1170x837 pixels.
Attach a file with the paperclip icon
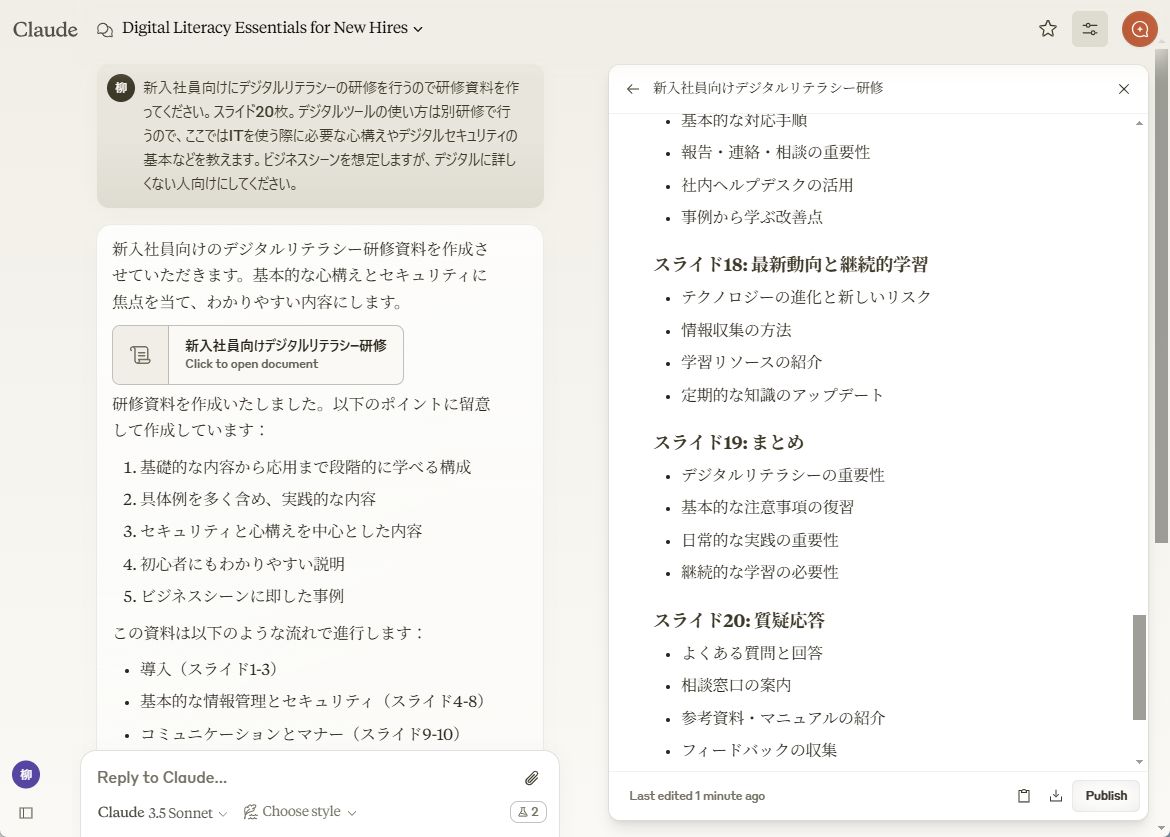pos(531,778)
